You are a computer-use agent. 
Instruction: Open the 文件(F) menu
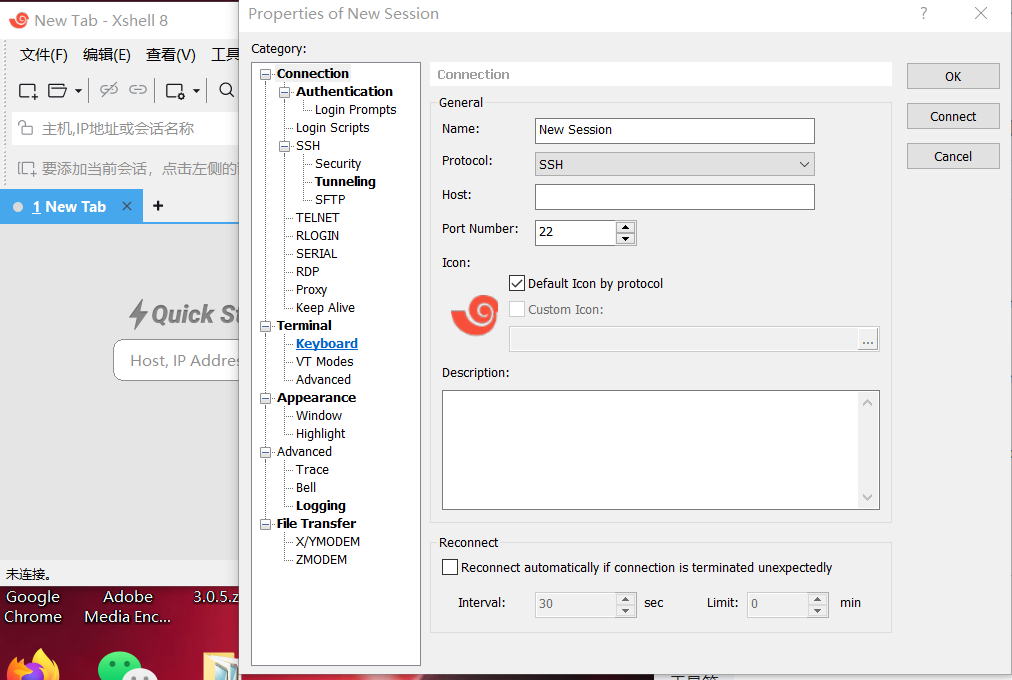tap(43, 55)
